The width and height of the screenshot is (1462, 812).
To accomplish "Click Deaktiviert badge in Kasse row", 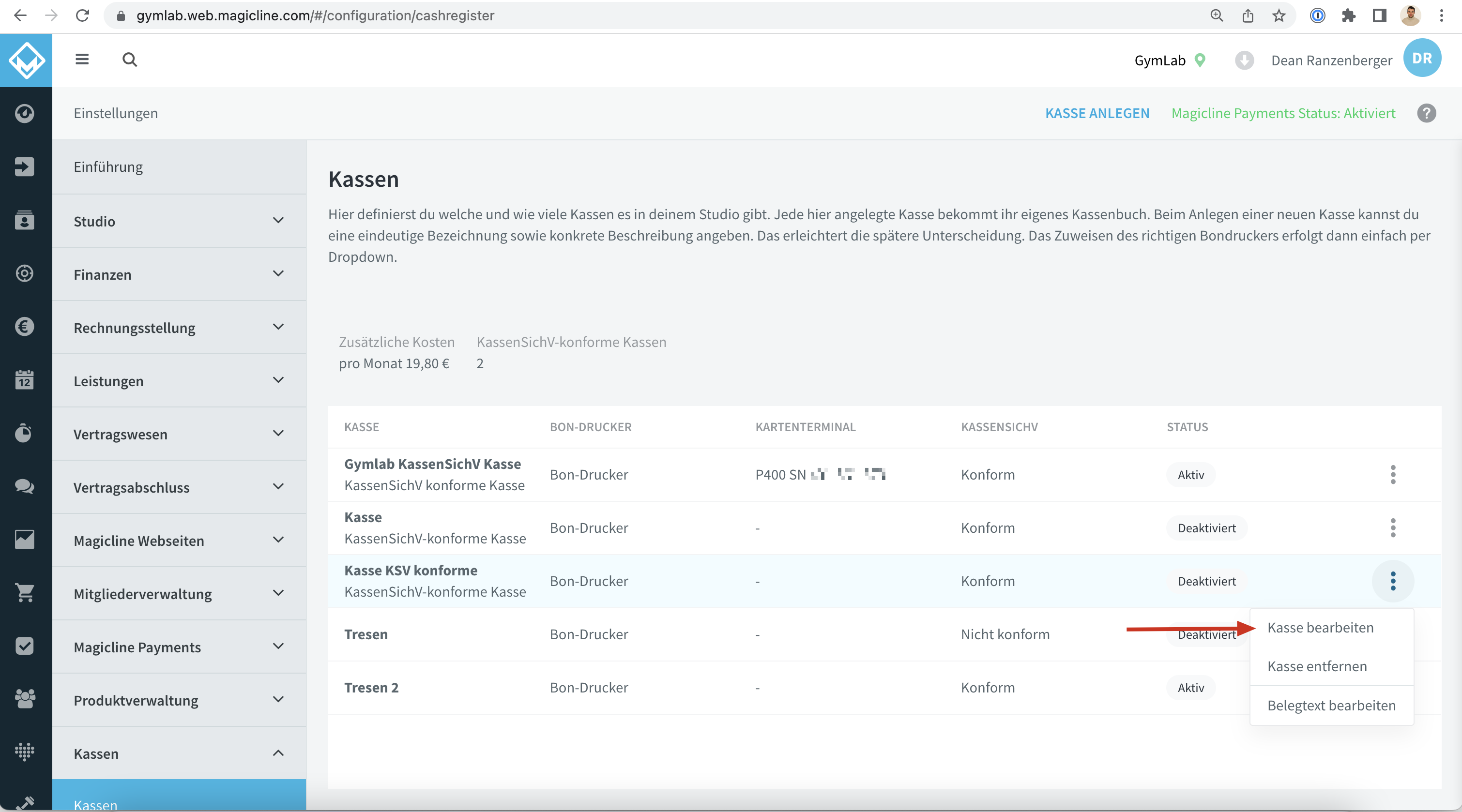I will 1206,528.
